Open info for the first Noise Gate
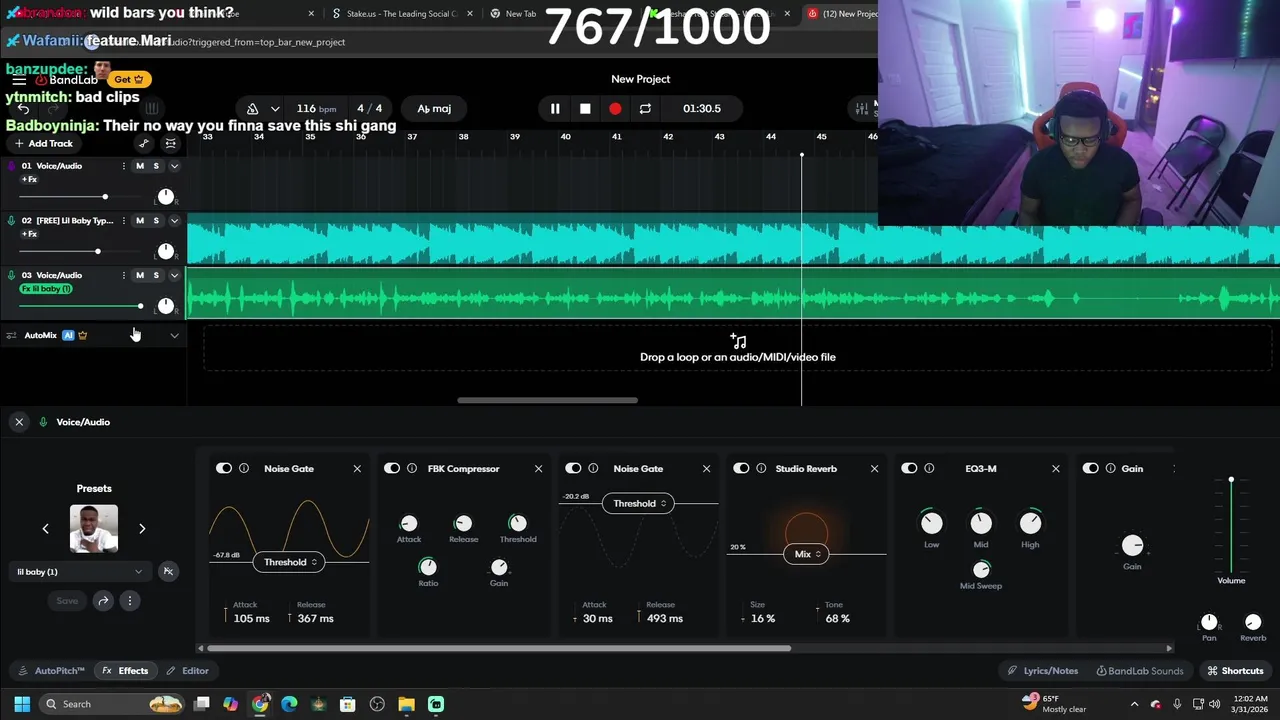1280x720 pixels. click(244, 468)
